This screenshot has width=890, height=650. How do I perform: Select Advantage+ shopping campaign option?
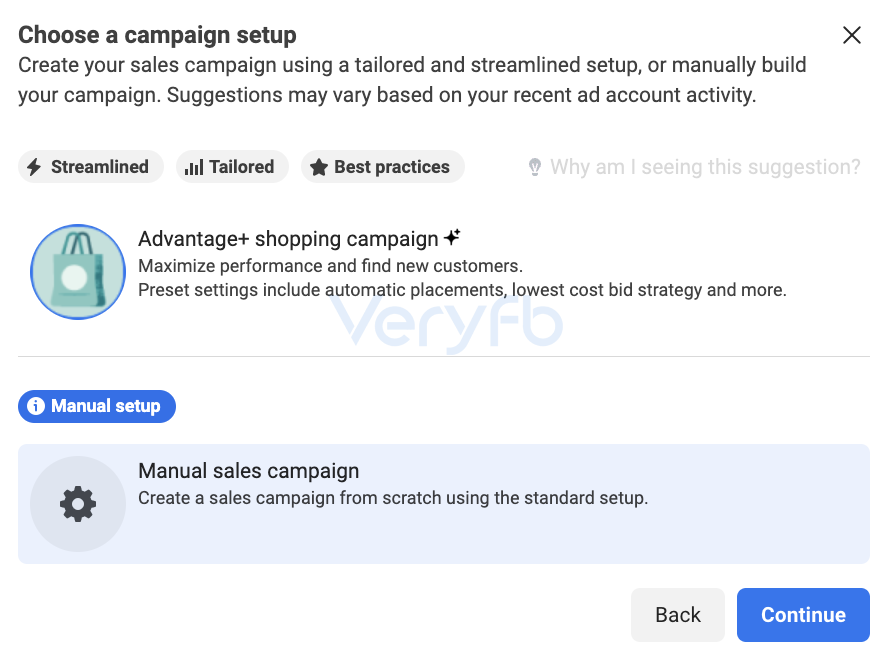tap(444, 272)
